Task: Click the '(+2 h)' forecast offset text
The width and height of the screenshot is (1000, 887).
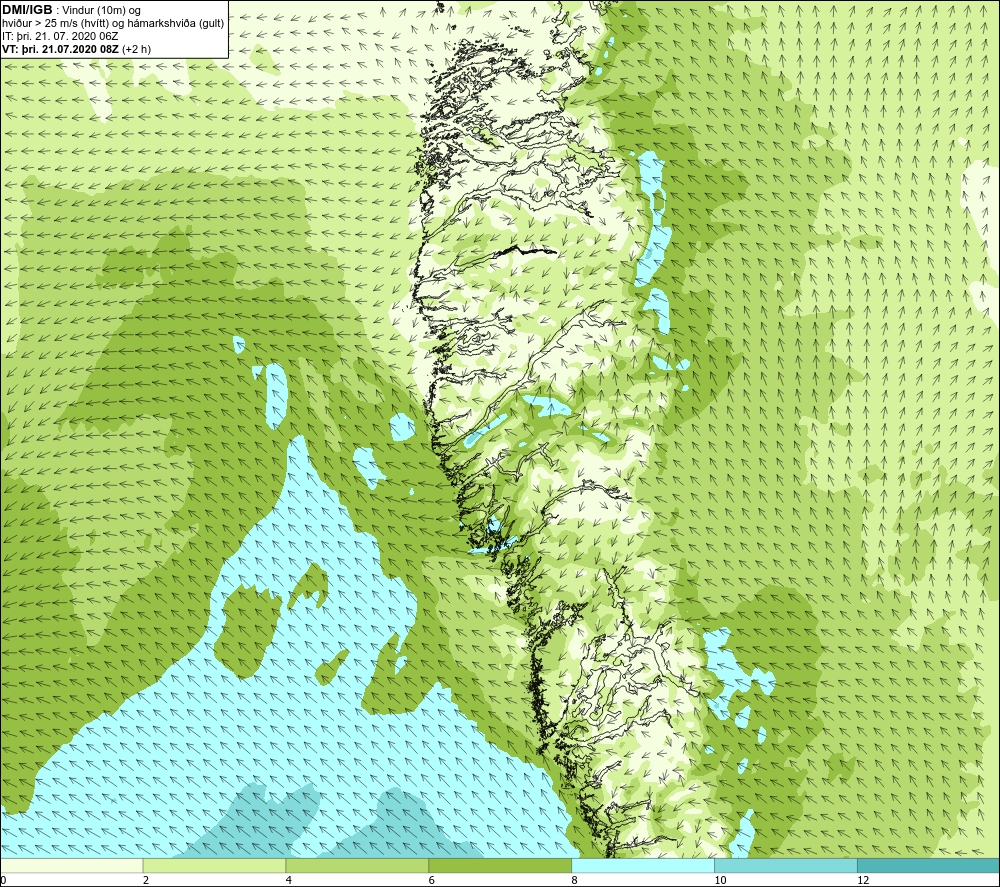Action: pyautogui.click(x=136, y=49)
